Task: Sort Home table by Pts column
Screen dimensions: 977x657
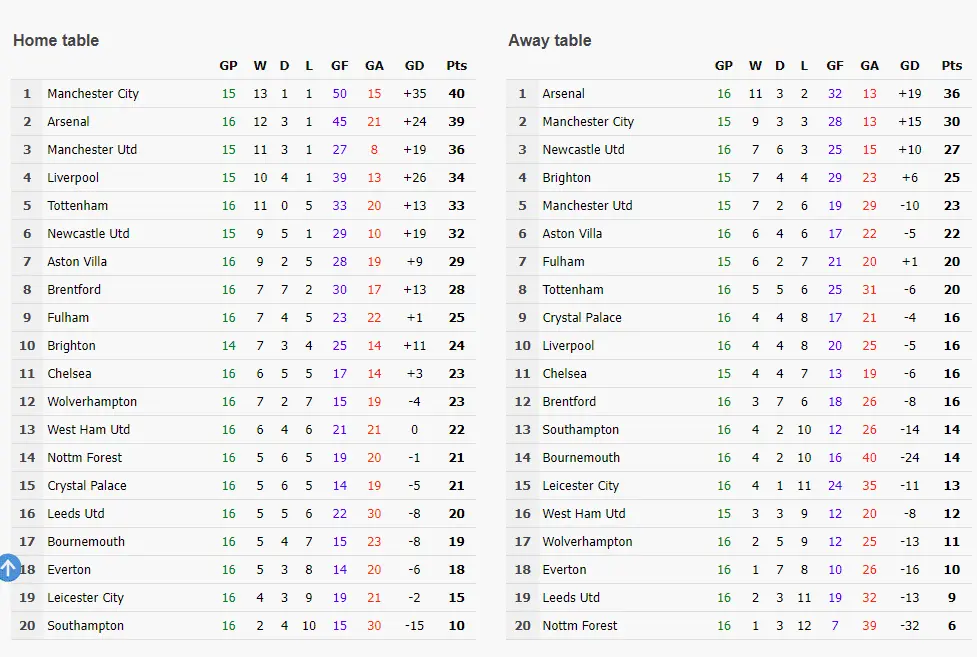Action: [x=456, y=66]
